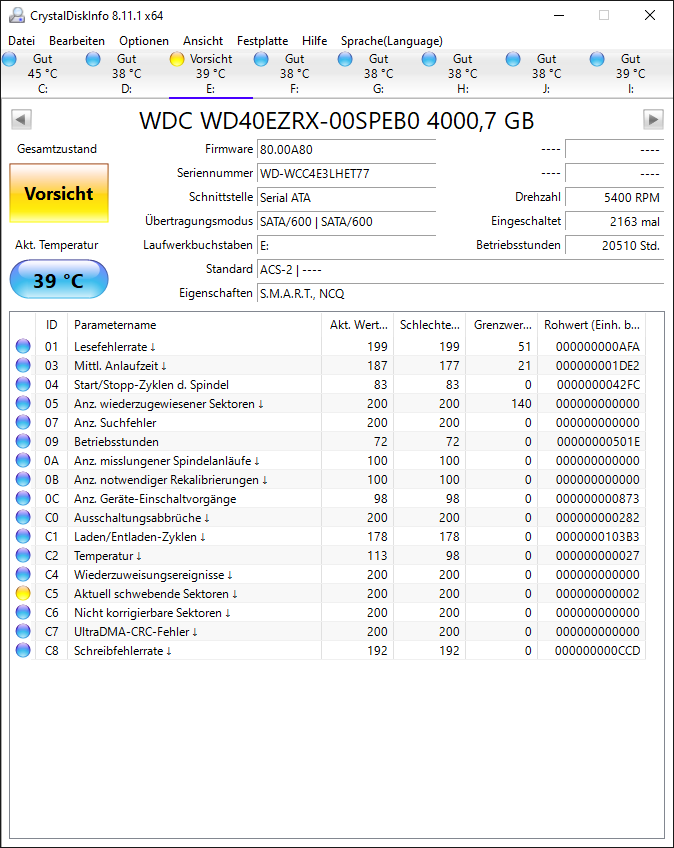Viewport: 674px width, 848px height.
Task: Click the ID column header
Action: click(x=51, y=324)
